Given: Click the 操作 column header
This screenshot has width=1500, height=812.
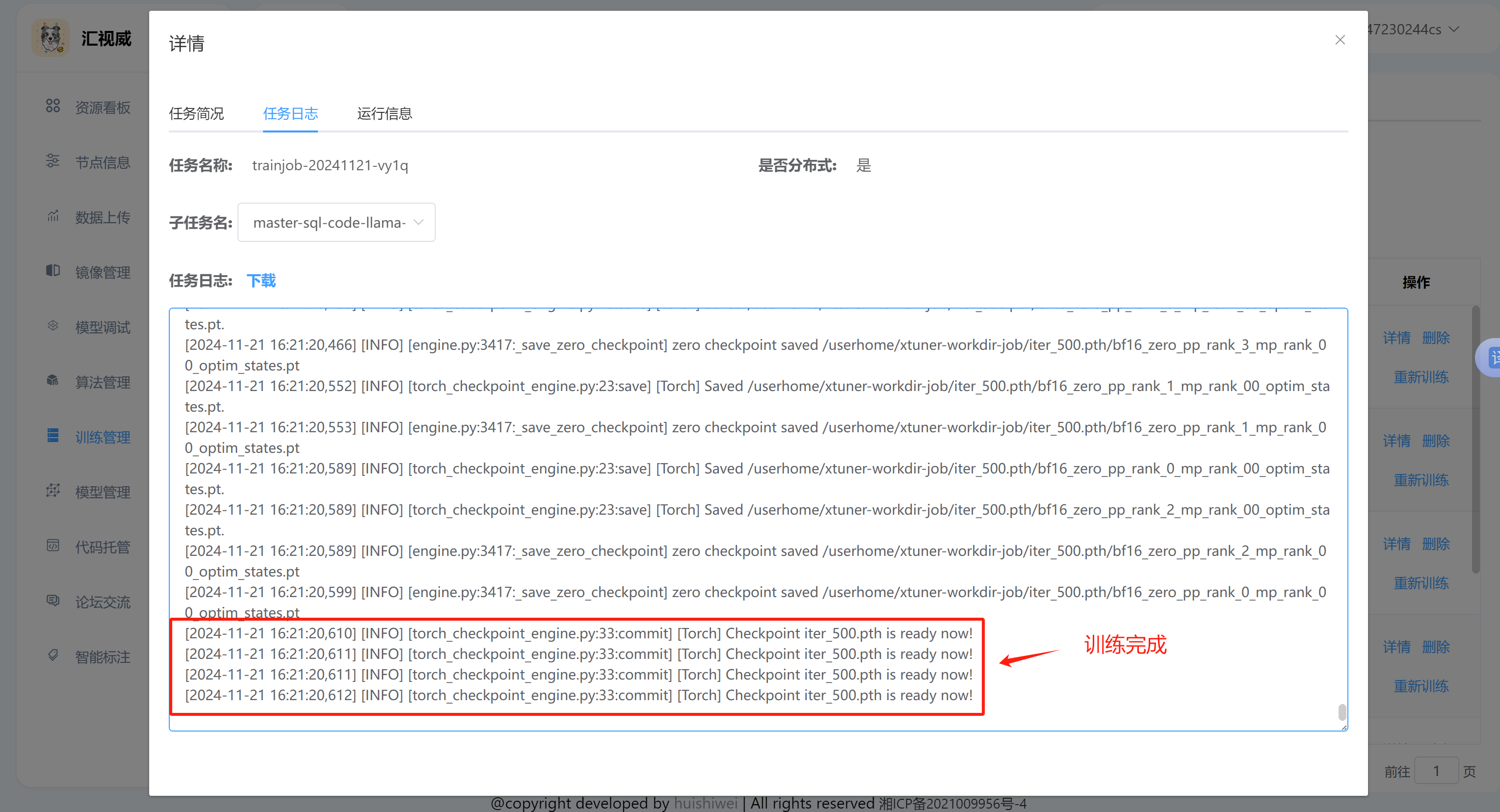Looking at the screenshot, I should (1416, 282).
